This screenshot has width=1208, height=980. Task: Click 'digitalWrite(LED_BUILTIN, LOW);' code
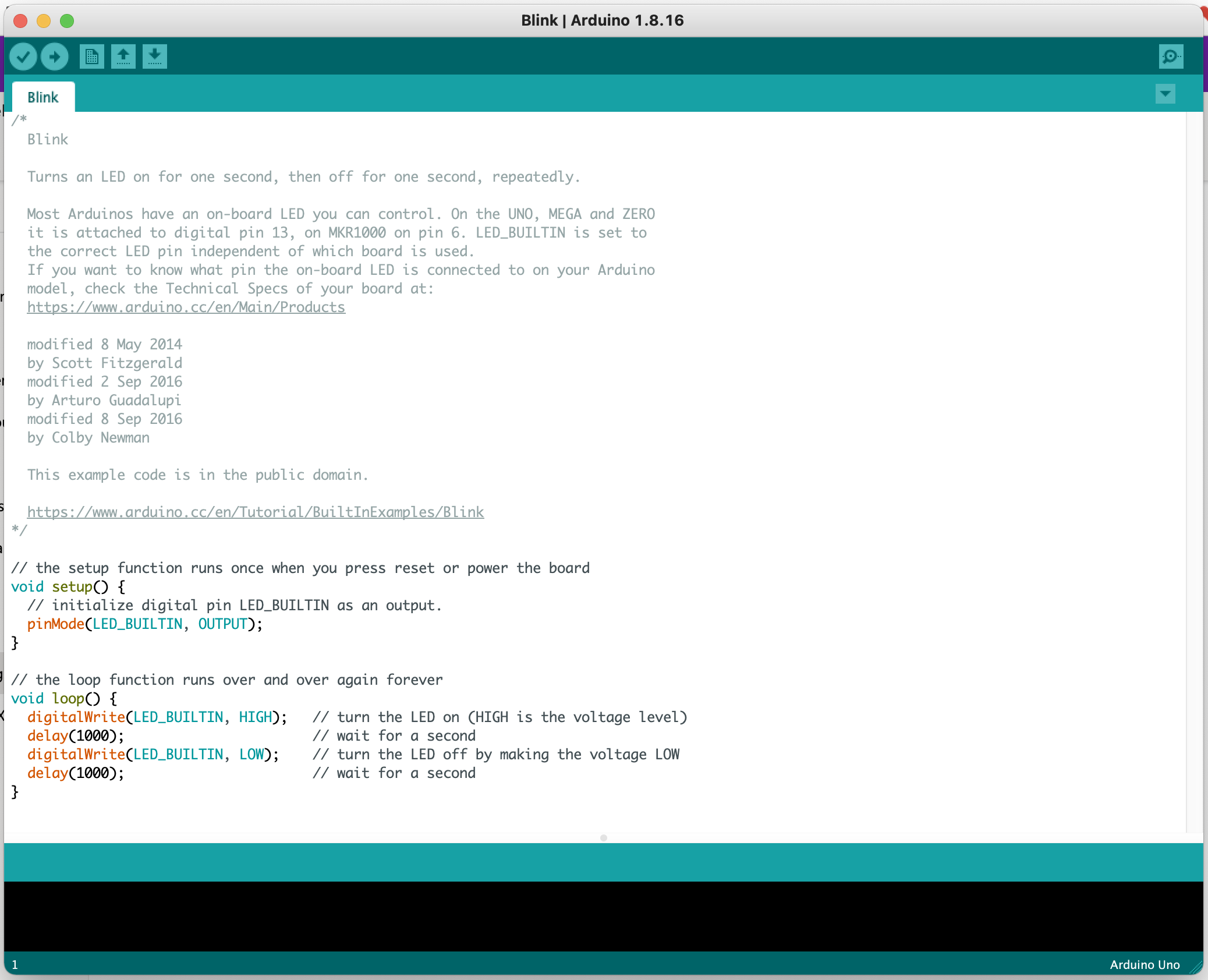pos(153,754)
